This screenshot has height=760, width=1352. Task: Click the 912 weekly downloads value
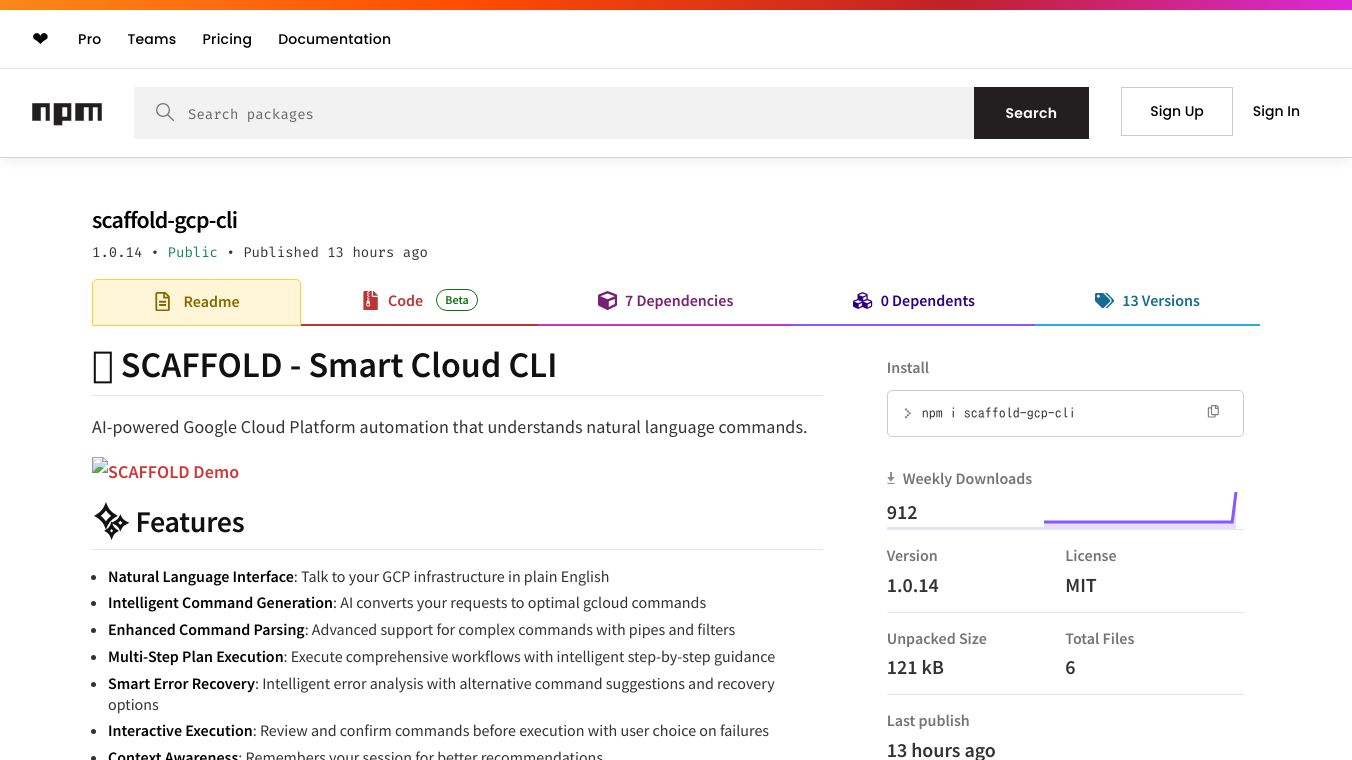click(902, 512)
